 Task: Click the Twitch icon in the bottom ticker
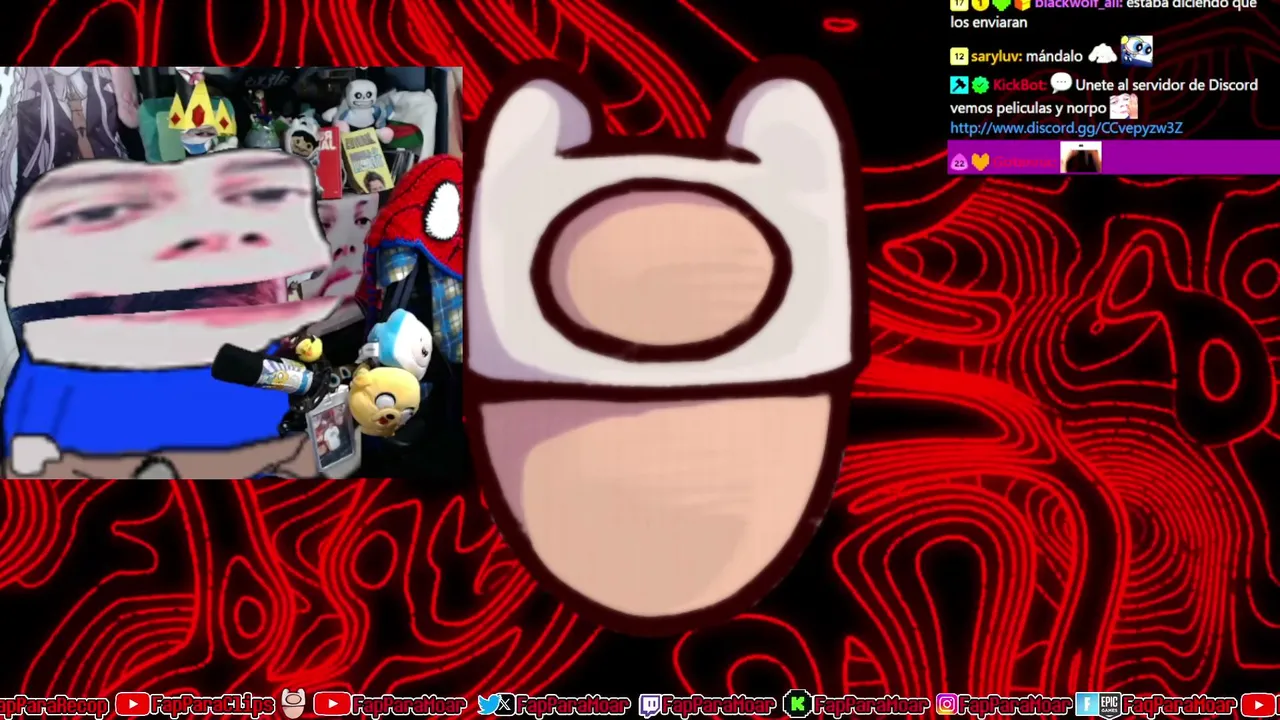[650, 705]
